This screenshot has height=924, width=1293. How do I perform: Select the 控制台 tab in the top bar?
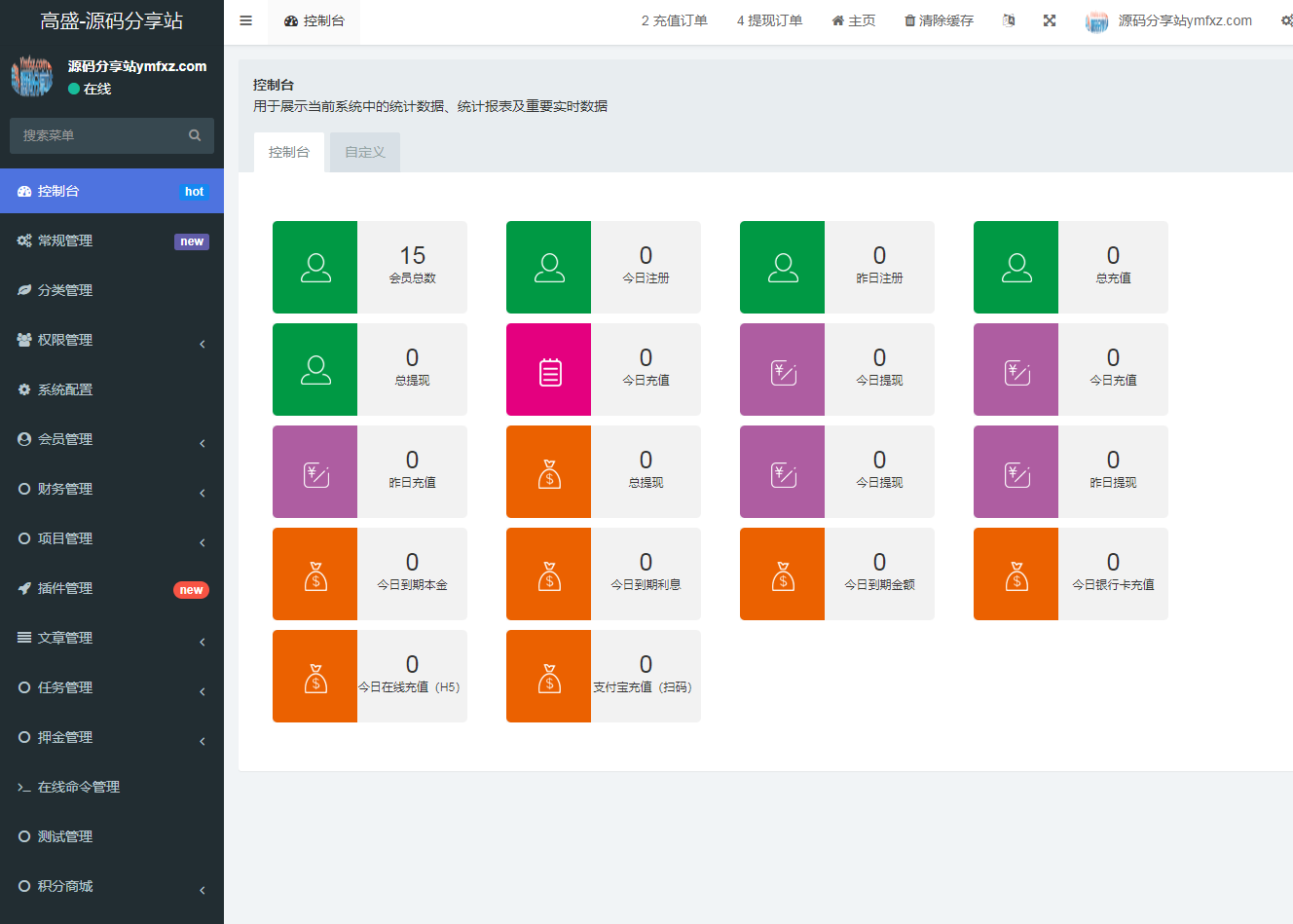tap(314, 20)
